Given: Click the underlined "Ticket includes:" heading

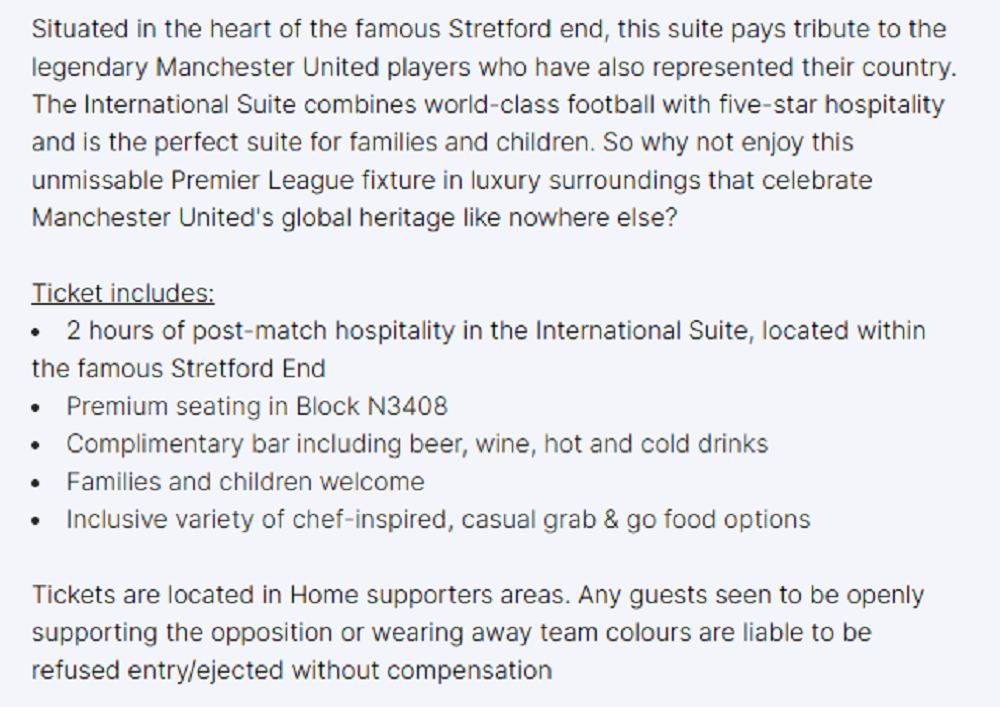Looking at the screenshot, I should [123, 293].
